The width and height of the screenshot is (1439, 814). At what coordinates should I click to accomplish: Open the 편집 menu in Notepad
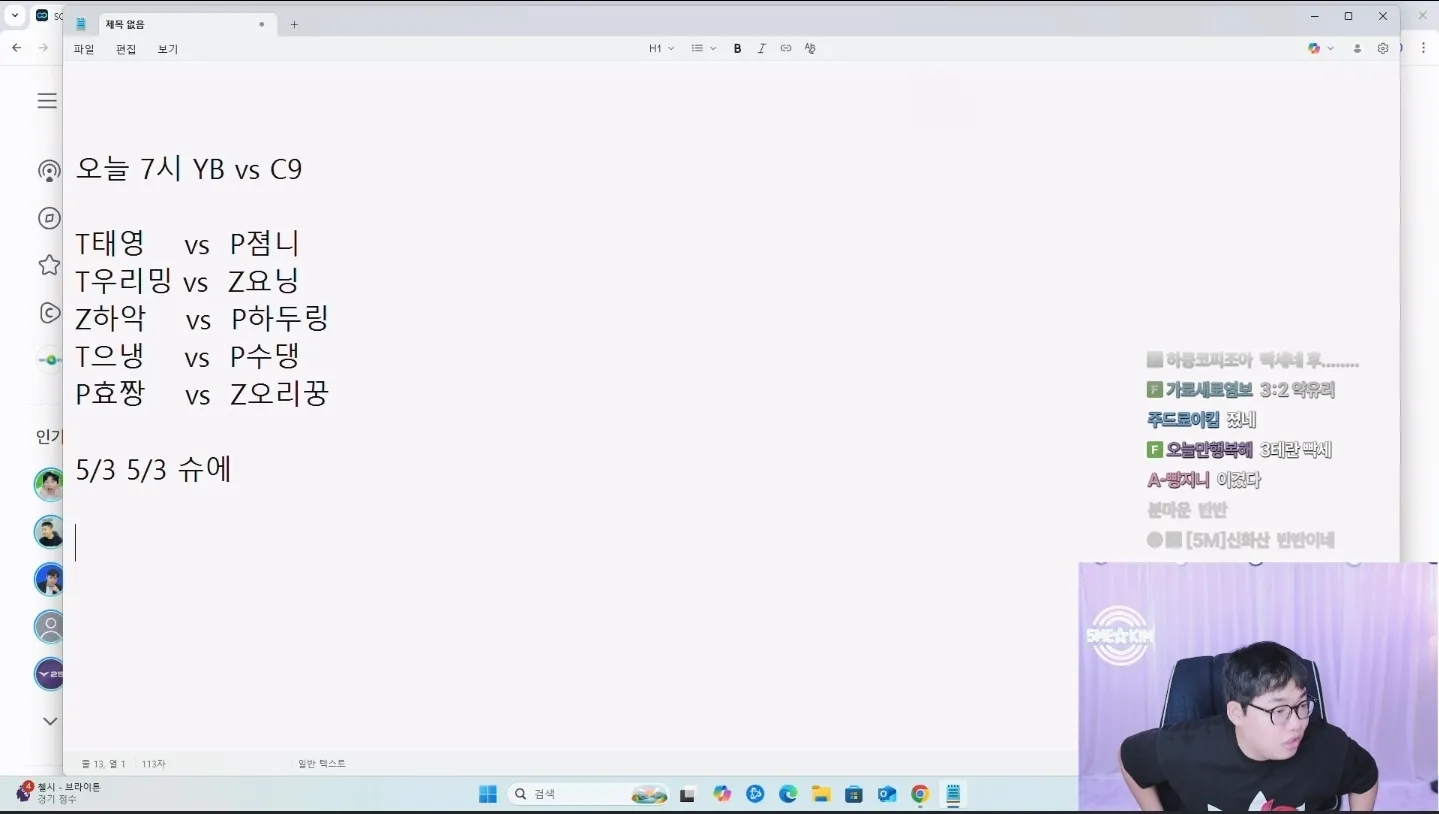[x=126, y=49]
